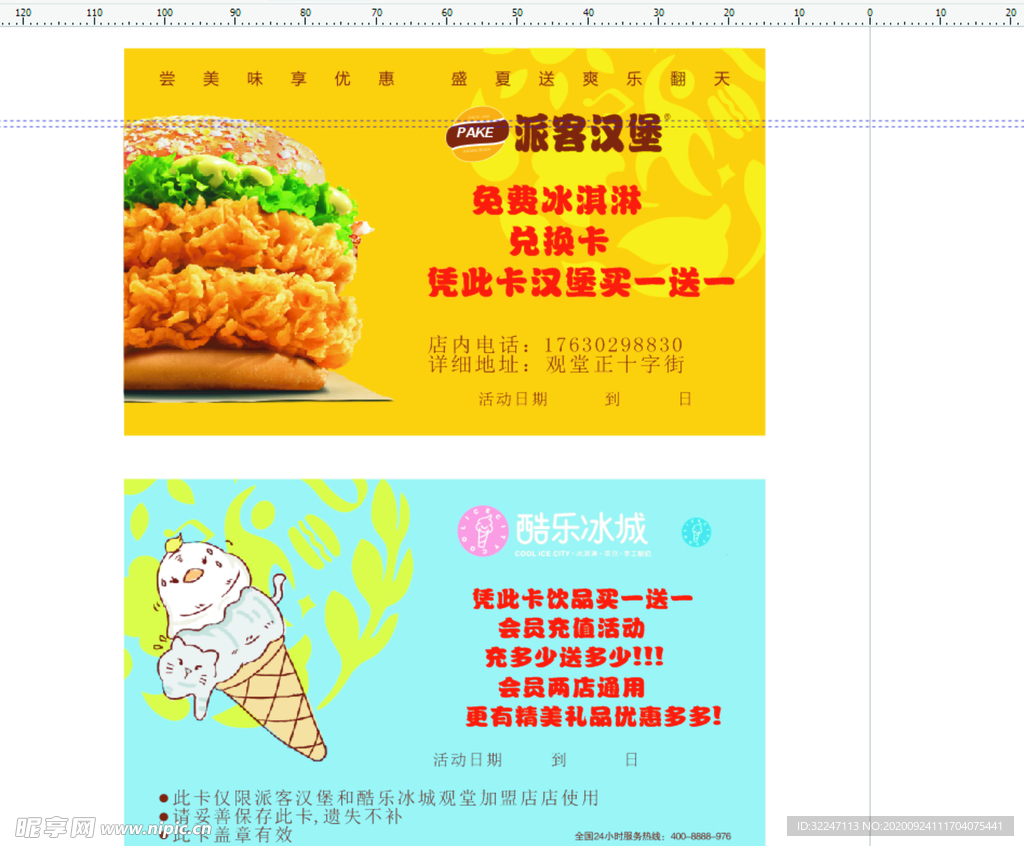Select the 尝美味享优惠 slogan text
The image size is (1024, 846).
pos(277,79)
